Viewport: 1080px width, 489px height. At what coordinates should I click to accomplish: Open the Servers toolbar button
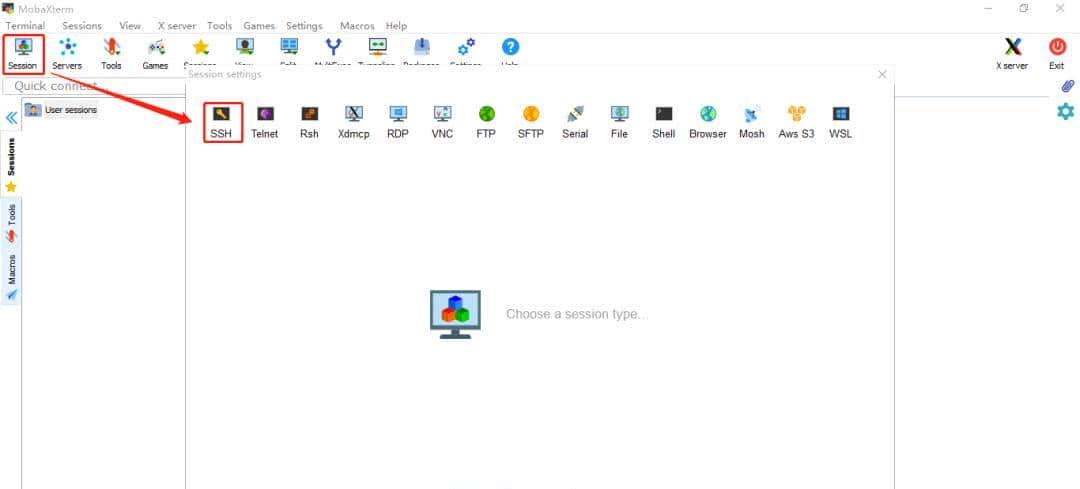tap(67, 54)
